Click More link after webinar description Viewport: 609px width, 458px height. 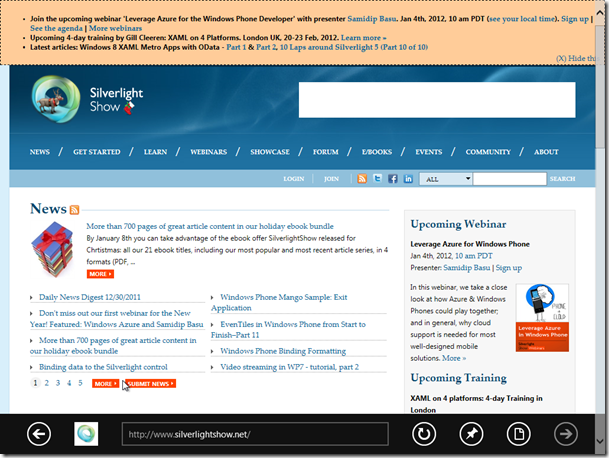pos(454,358)
